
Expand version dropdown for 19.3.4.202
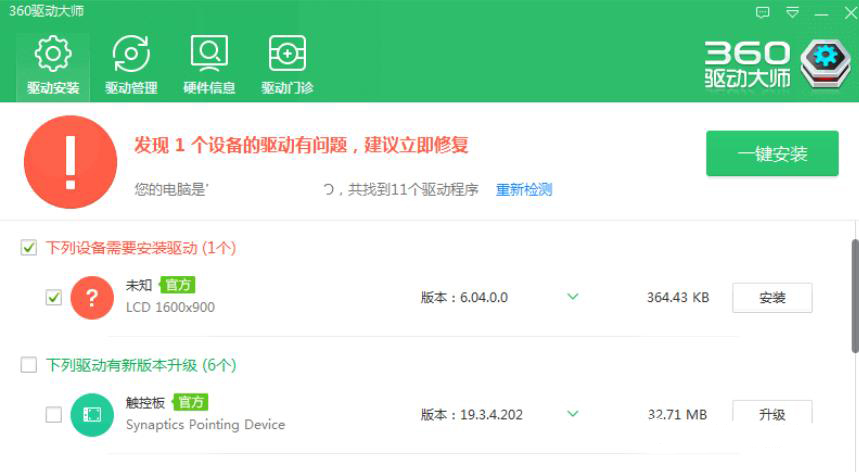point(572,414)
